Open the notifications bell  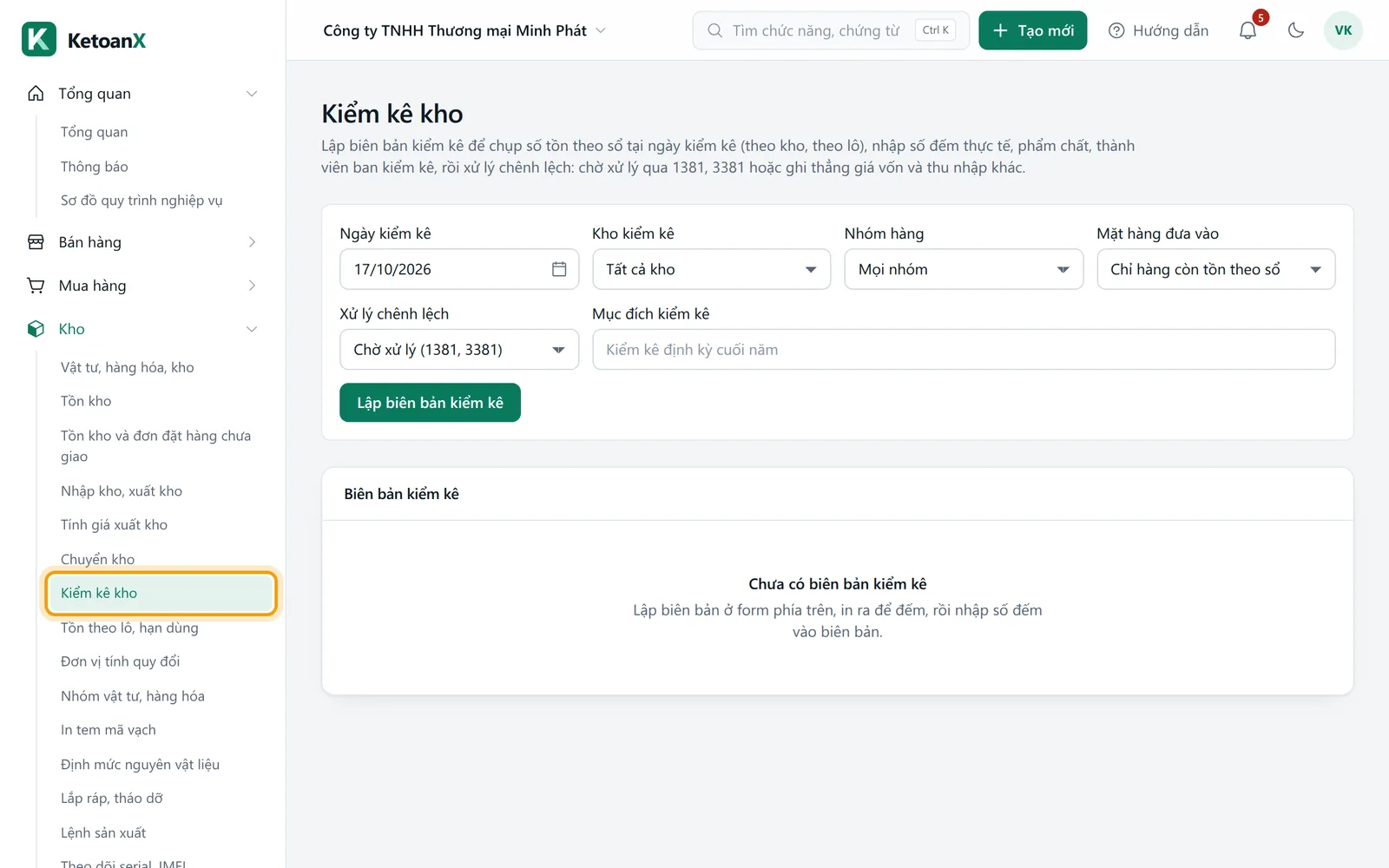point(1247,30)
